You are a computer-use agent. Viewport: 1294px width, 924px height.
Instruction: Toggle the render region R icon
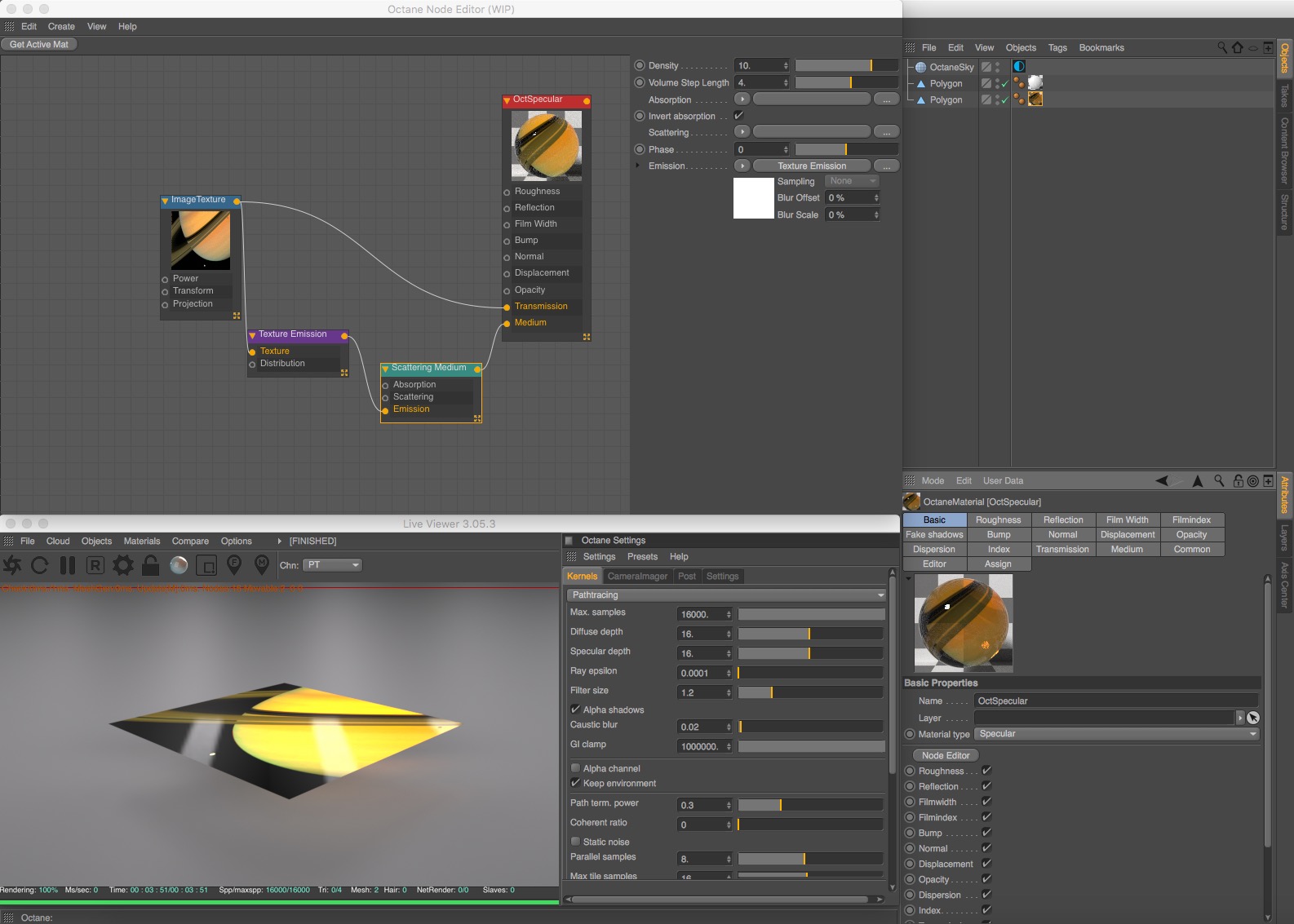click(95, 564)
